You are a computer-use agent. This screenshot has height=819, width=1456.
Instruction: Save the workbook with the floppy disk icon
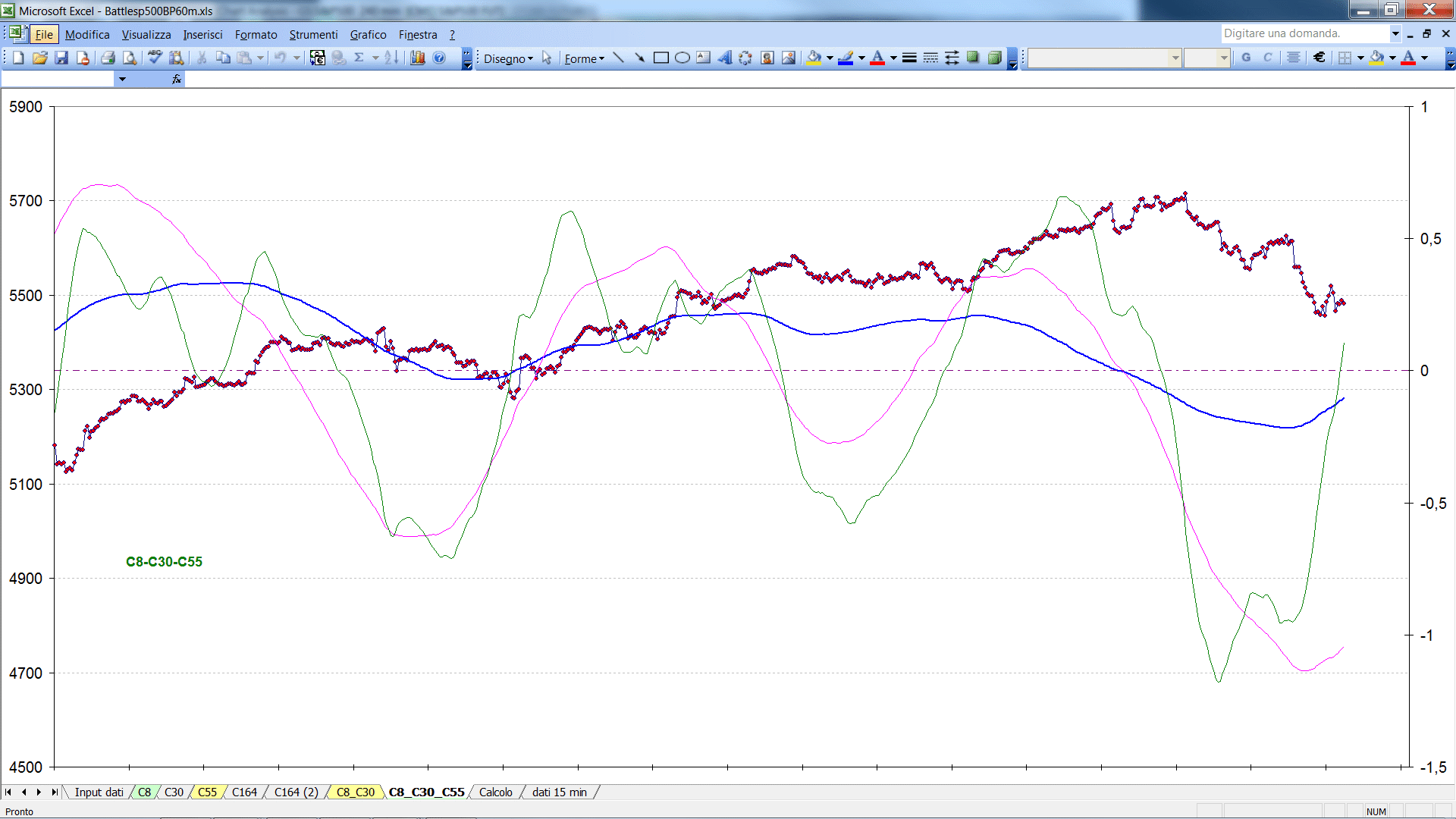point(61,58)
